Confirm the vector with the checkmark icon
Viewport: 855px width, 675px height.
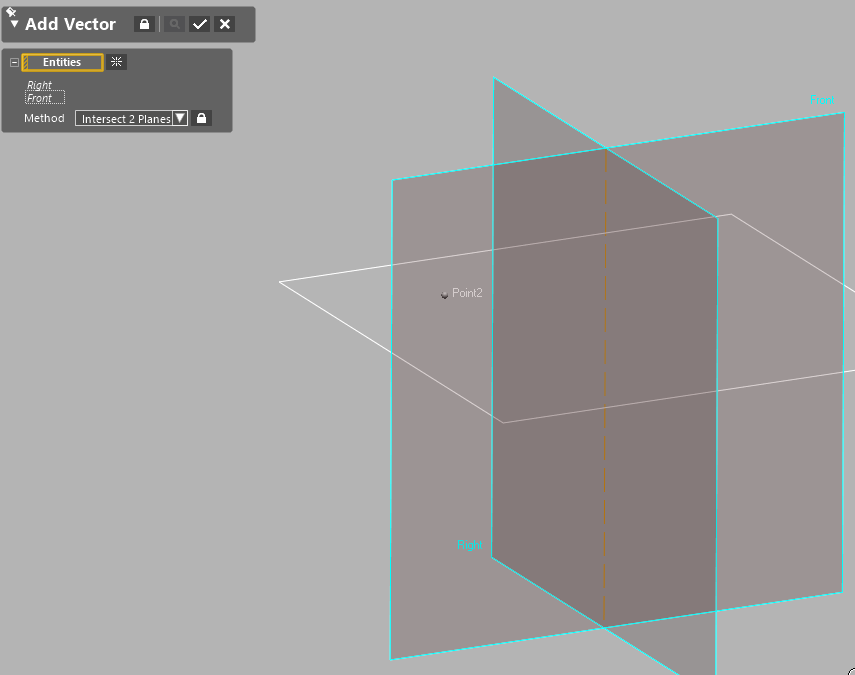pos(197,24)
